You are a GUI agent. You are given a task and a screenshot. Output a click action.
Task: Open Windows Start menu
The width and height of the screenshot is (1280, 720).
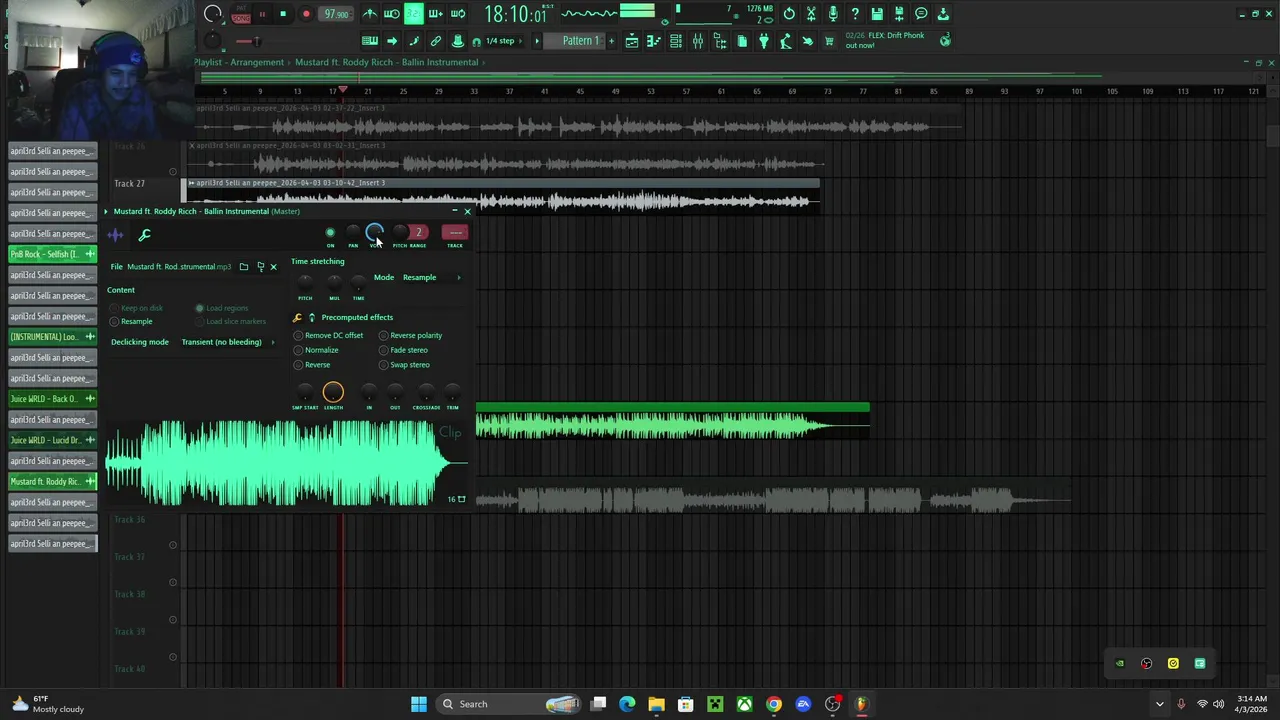(419, 704)
